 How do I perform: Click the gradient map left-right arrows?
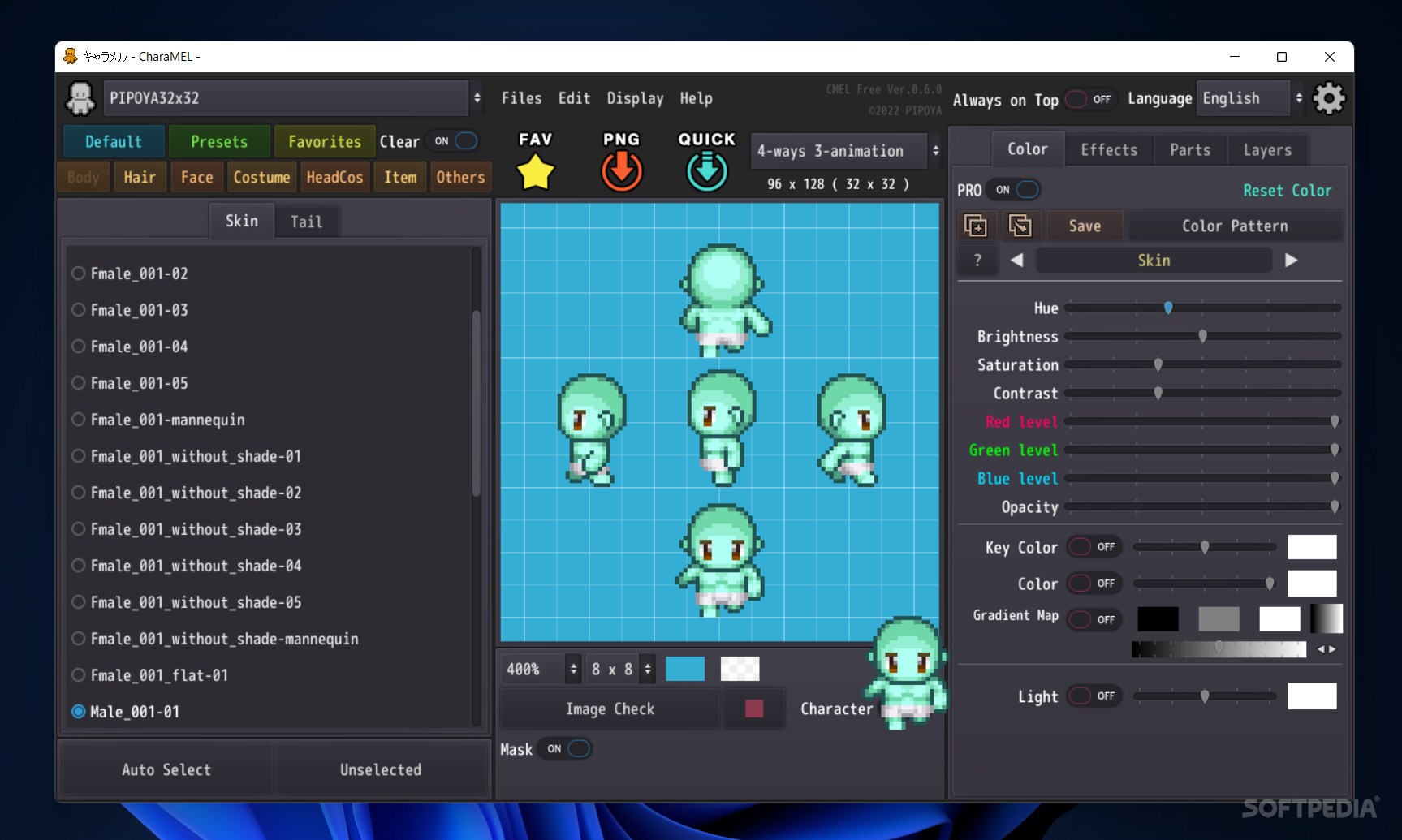[1327, 649]
